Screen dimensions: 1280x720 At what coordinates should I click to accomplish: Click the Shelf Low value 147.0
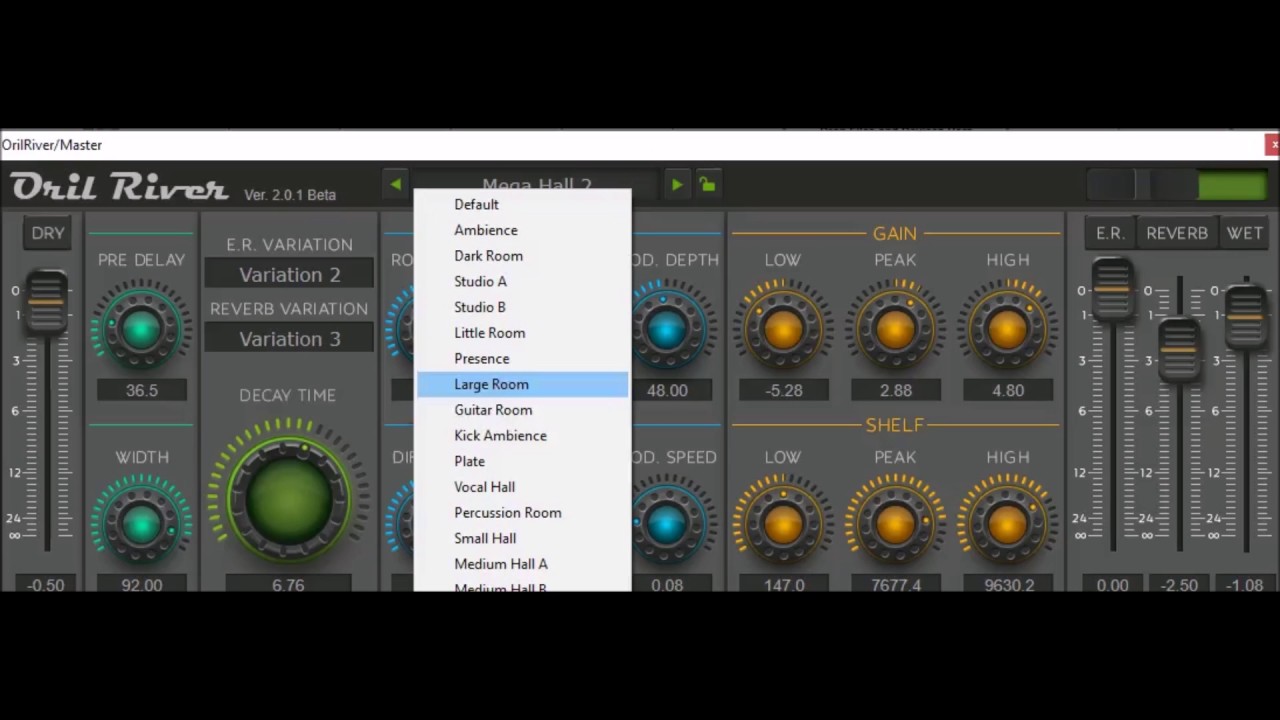click(783, 585)
